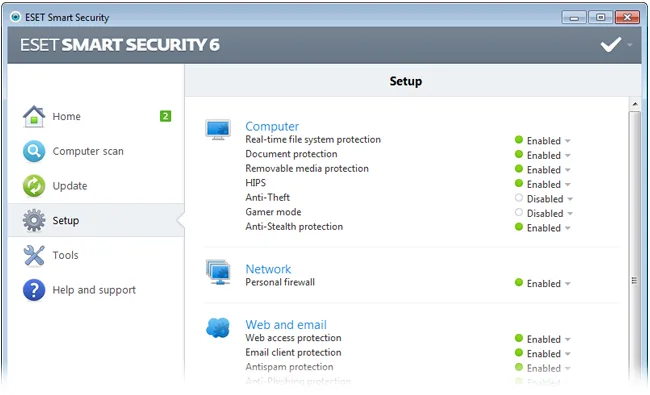Open the Tools section label
Viewport: 650px width, 395px height.
pyautogui.click(x=65, y=255)
